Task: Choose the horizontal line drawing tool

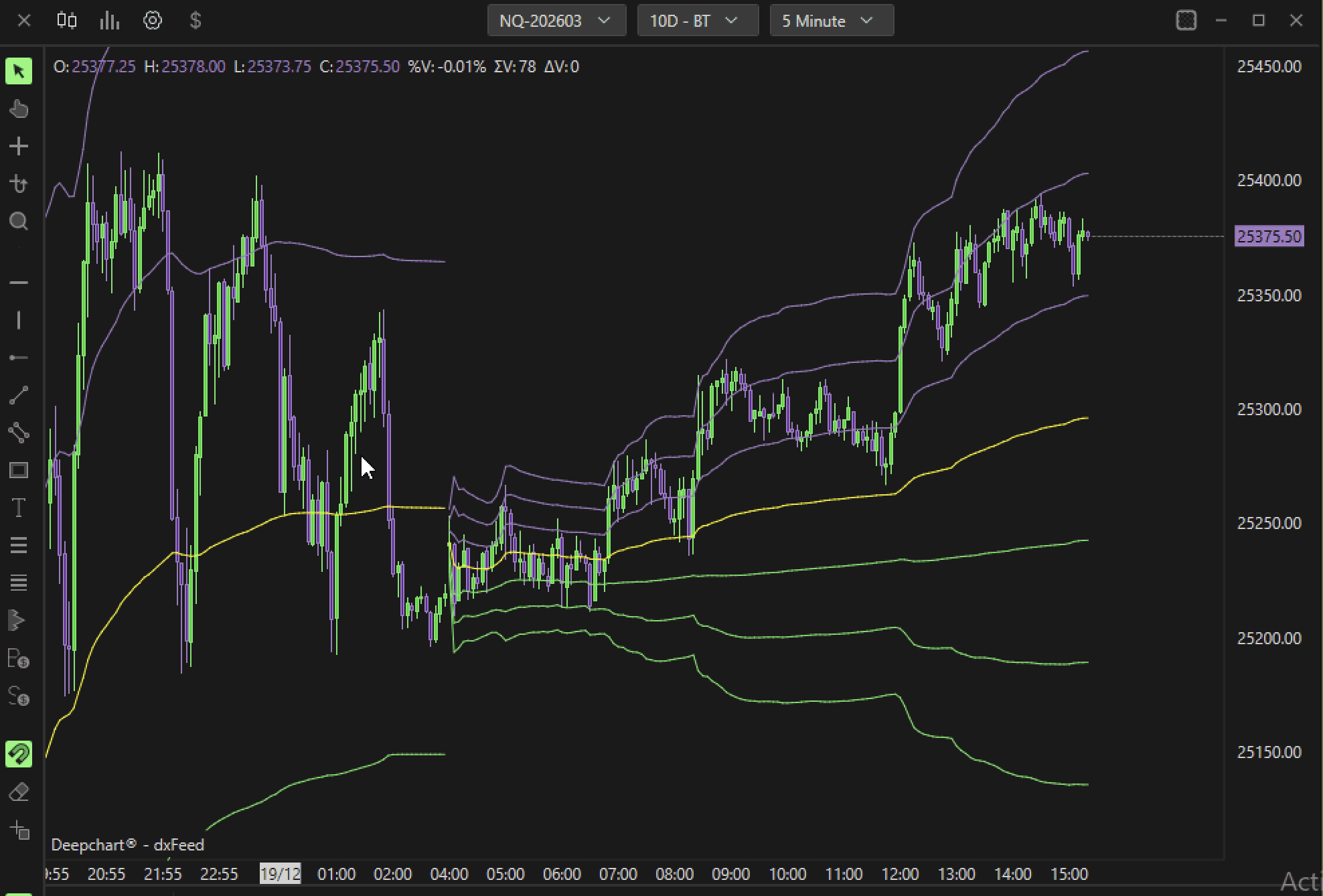Action: [x=19, y=283]
